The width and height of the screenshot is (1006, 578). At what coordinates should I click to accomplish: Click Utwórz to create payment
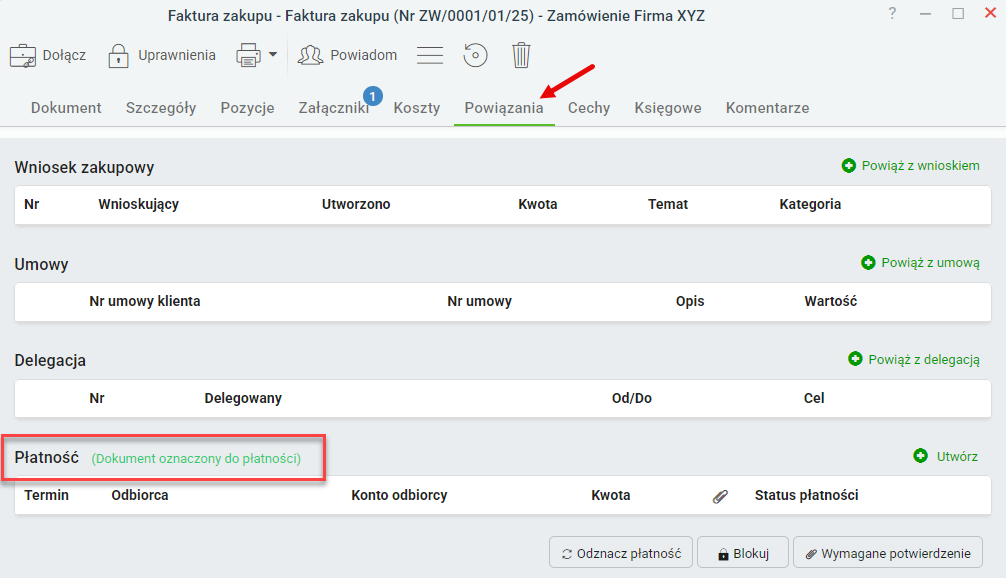tap(946, 456)
